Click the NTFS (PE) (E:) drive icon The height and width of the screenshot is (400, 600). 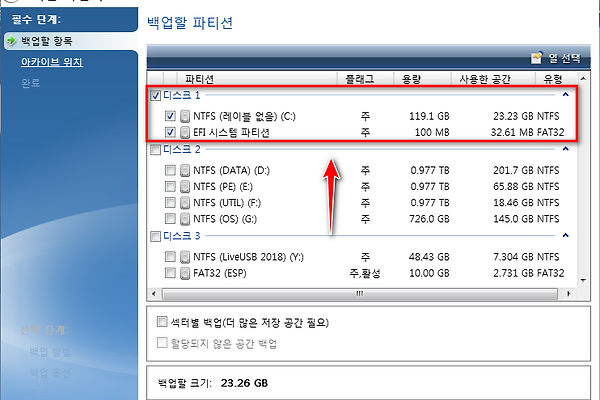[185, 185]
